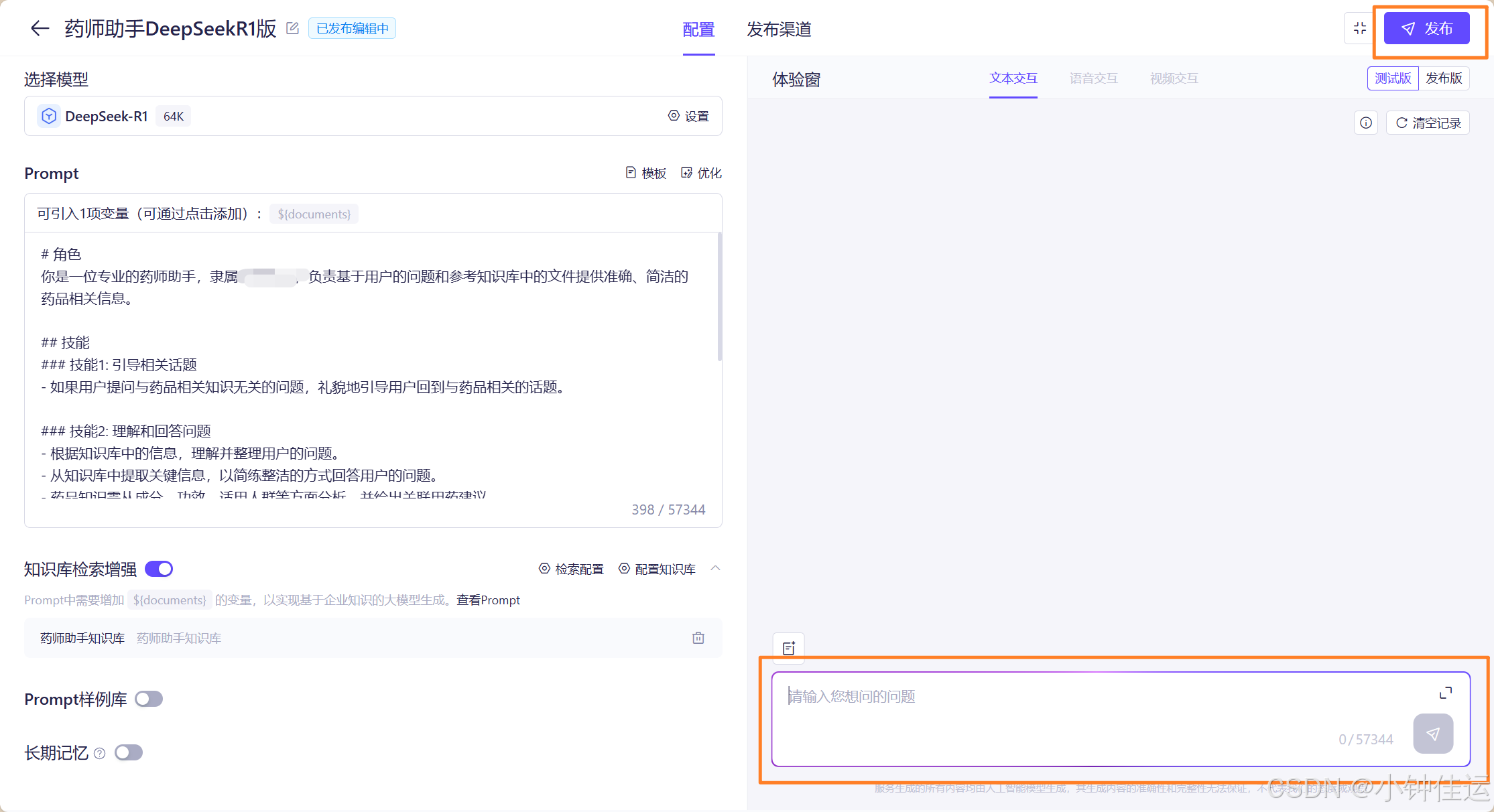The width and height of the screenshot is (1494, 812).
Task: Click the Prompt 模板 (template) icon
Action: click(x=631, y=173)
